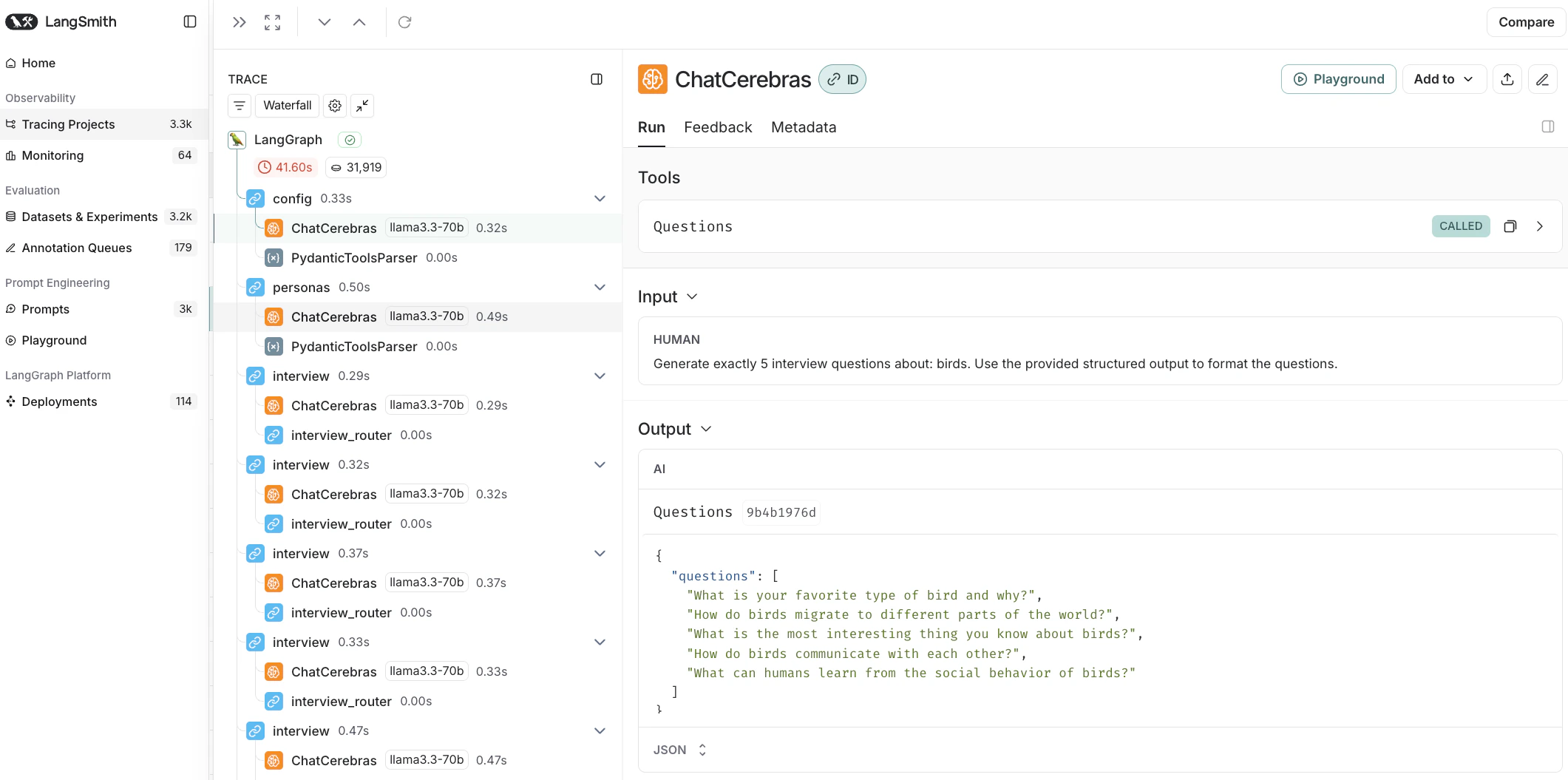The width and height of the screenshot is (1568, 780).
Task: Copy the Questions tool definition
Action: point(1510,226)
